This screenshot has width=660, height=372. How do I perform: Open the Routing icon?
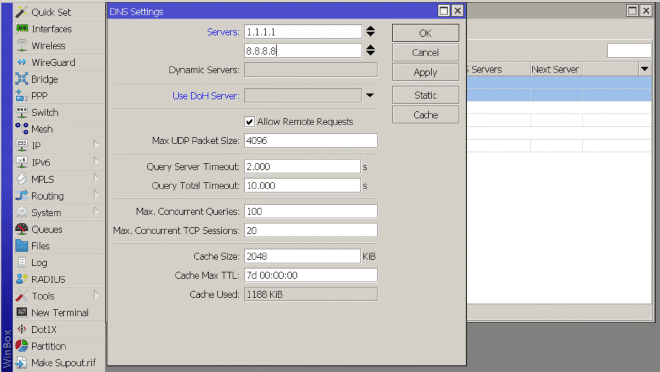point(21,196)
